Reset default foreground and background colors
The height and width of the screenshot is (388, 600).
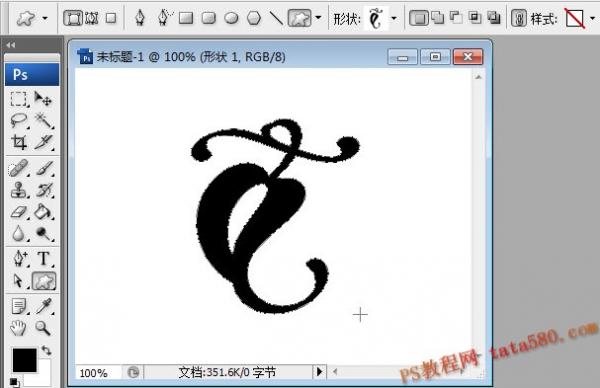(14, 382)
